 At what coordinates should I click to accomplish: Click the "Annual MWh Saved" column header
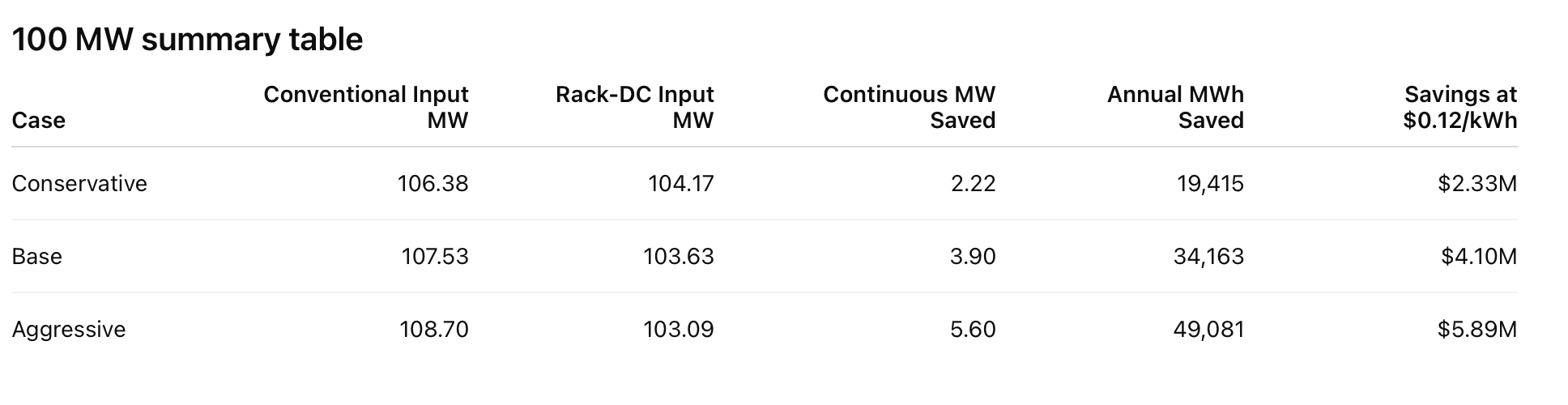click(1175, 108)
